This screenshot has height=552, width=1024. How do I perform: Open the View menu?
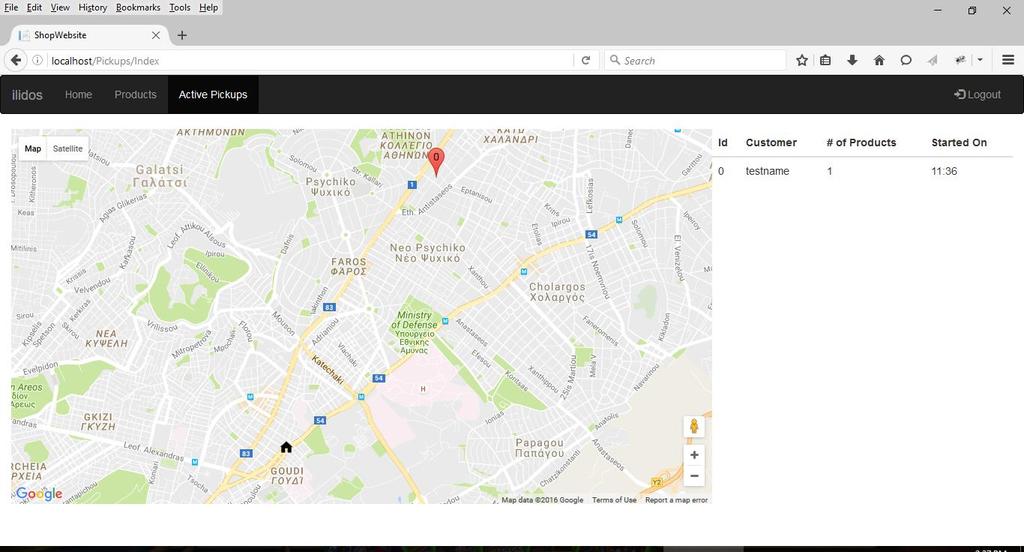(x=59, y=7)
